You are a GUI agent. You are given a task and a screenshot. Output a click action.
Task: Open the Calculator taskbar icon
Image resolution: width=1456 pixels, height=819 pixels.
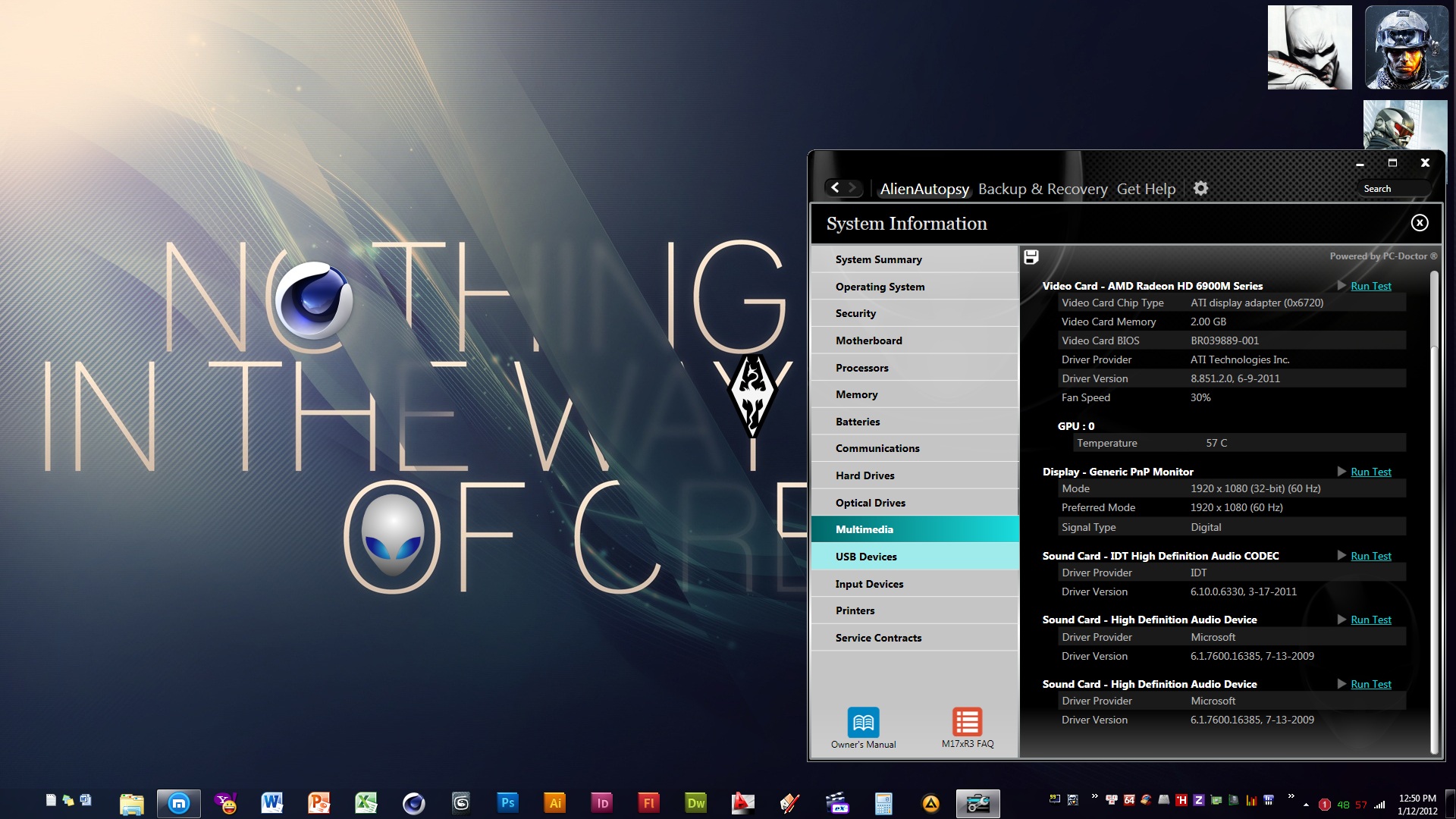883,803
